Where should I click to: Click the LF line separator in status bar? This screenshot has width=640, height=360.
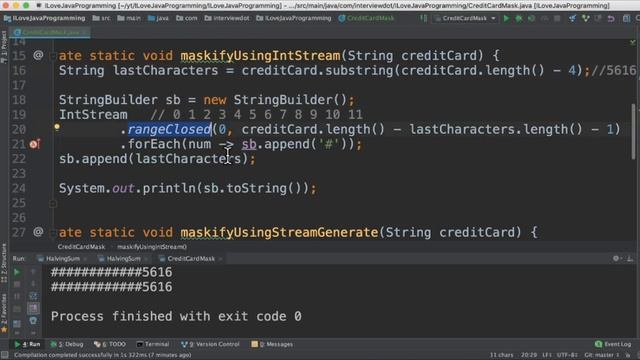547,355
